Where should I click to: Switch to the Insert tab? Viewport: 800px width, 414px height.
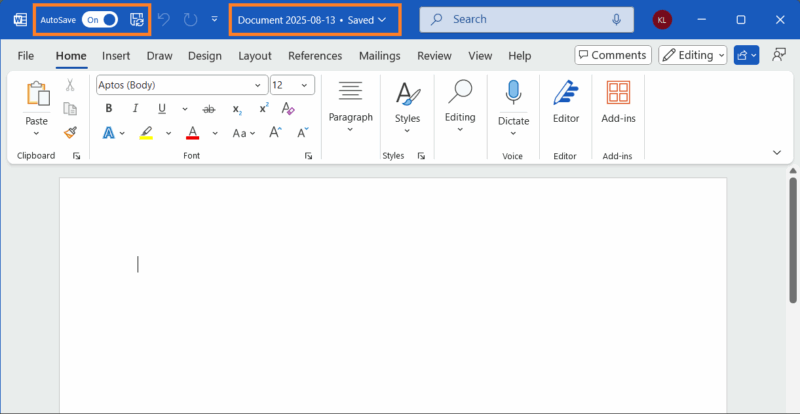tap(116, 56)
